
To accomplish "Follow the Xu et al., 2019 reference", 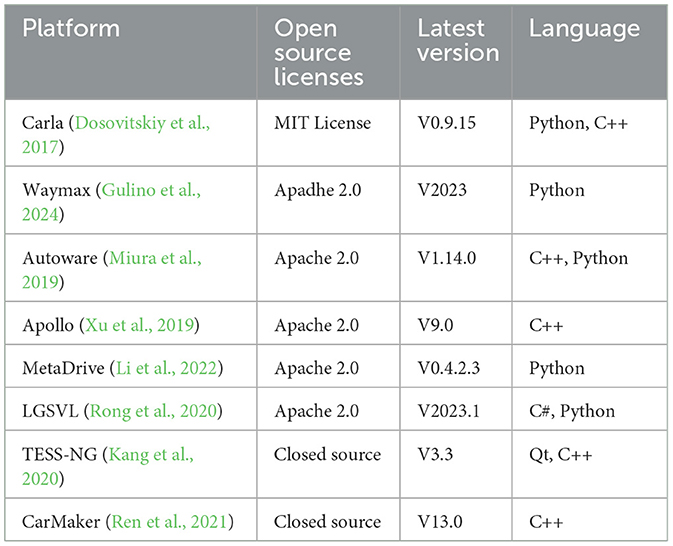I will point(139,325).
